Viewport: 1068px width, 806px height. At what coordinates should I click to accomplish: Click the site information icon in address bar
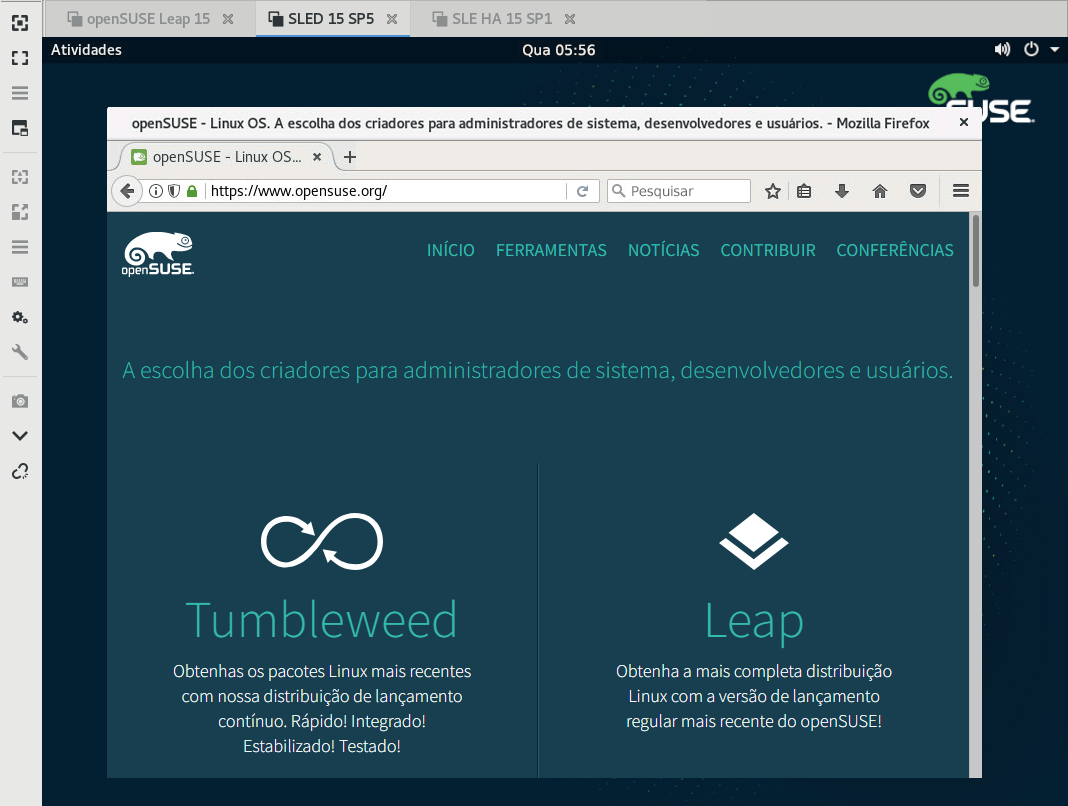(x=156, y=191)
